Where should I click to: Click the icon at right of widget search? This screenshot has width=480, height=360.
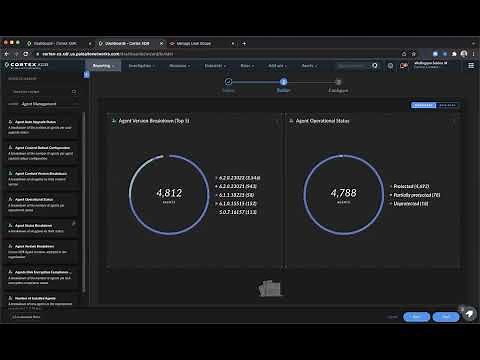[x=74, y=92]
